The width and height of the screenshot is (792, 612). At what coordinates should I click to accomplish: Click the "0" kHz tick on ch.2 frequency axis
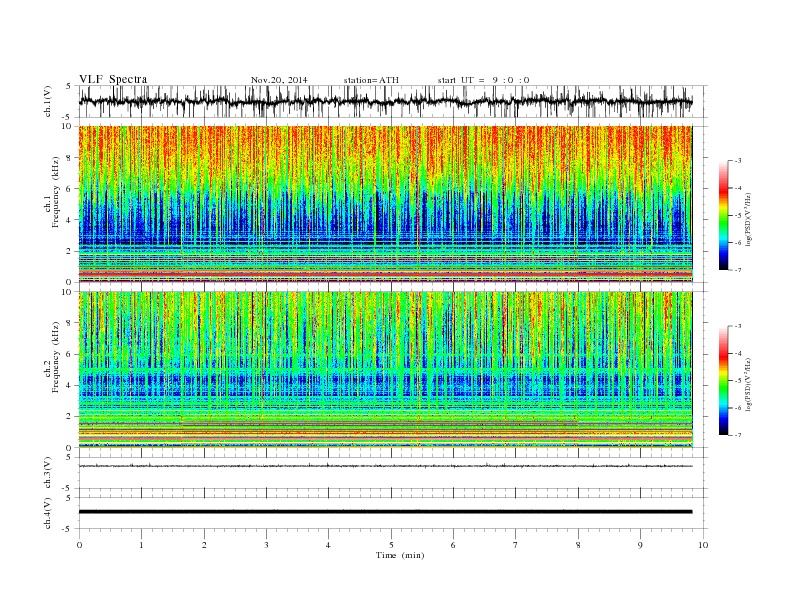pos(69,447)
